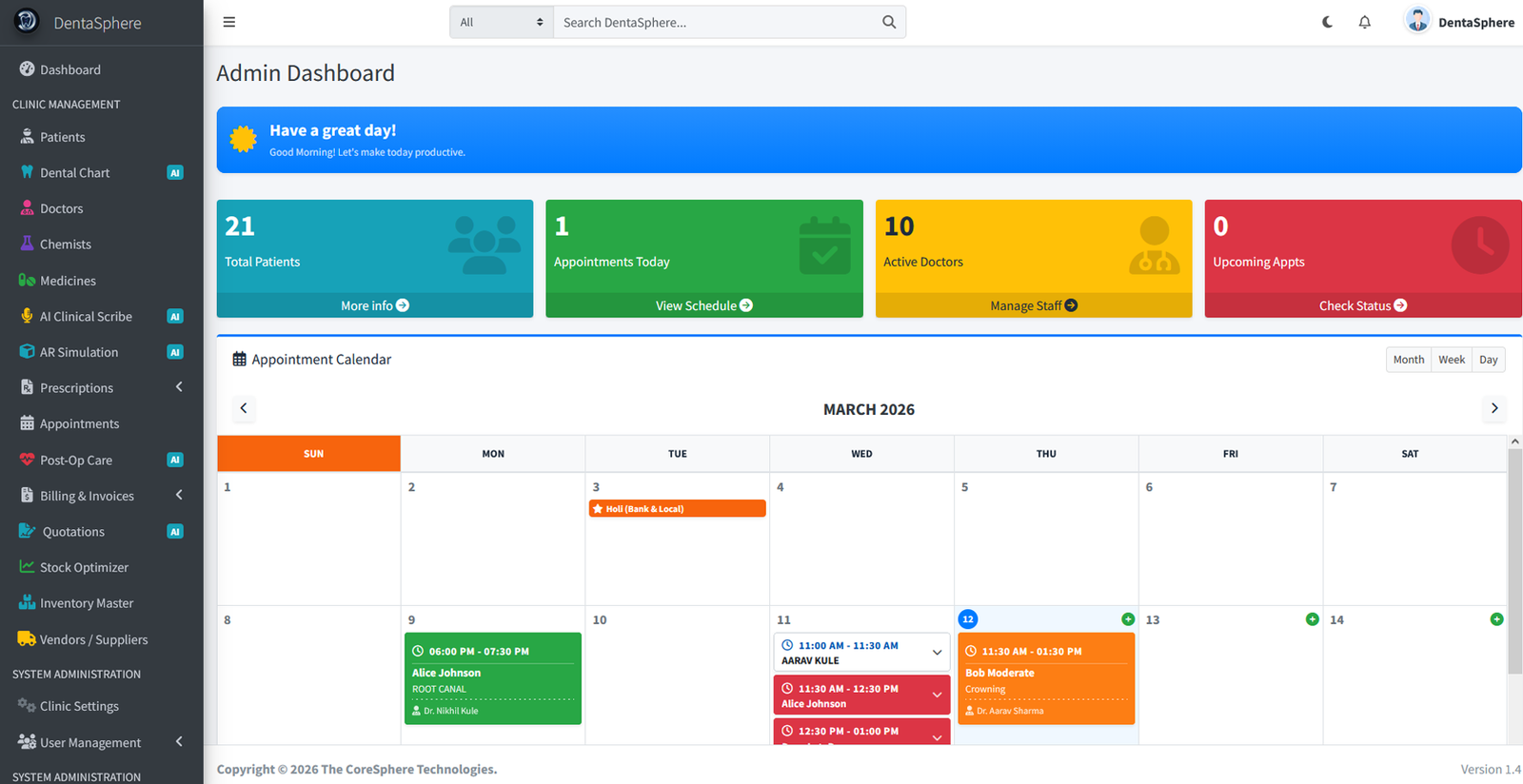This screenshot has width=1523, height=784.
Task: Switch calendar to Month view
Action: tap(1409, 360)
